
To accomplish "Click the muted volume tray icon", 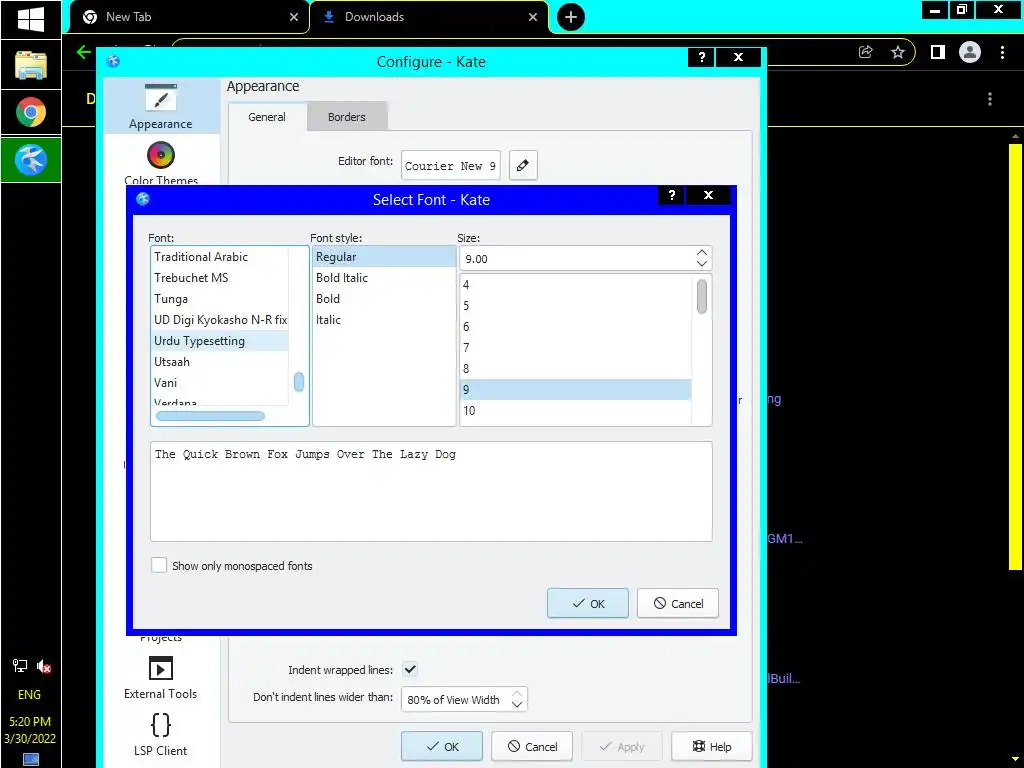I will [x=44, y=666].
